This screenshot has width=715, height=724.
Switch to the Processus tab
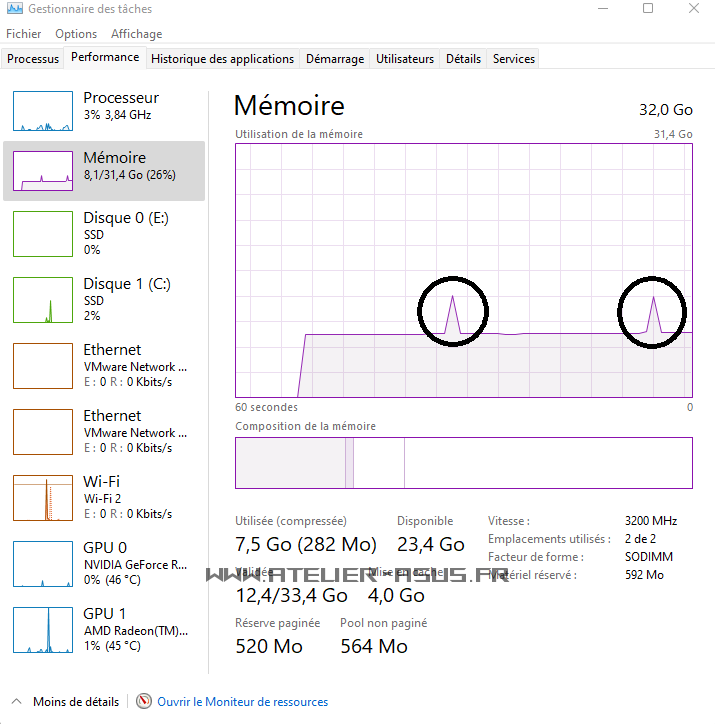point(33,59)
